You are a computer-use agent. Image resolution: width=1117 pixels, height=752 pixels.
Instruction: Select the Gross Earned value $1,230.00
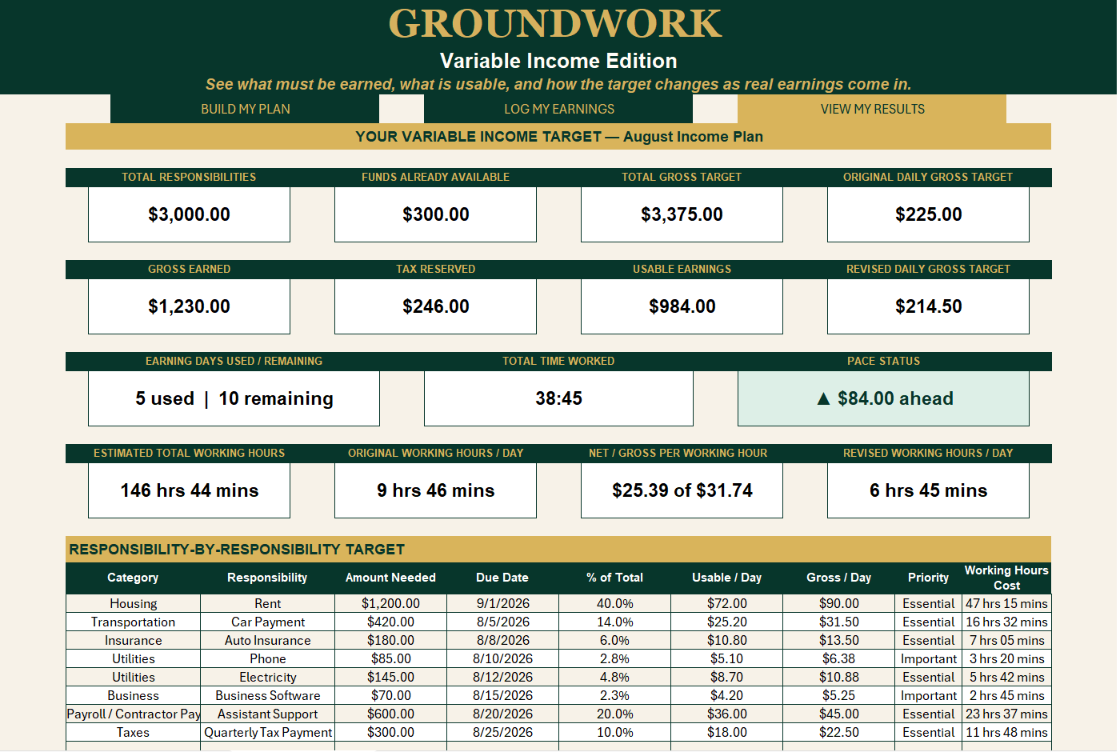point(189,306)
